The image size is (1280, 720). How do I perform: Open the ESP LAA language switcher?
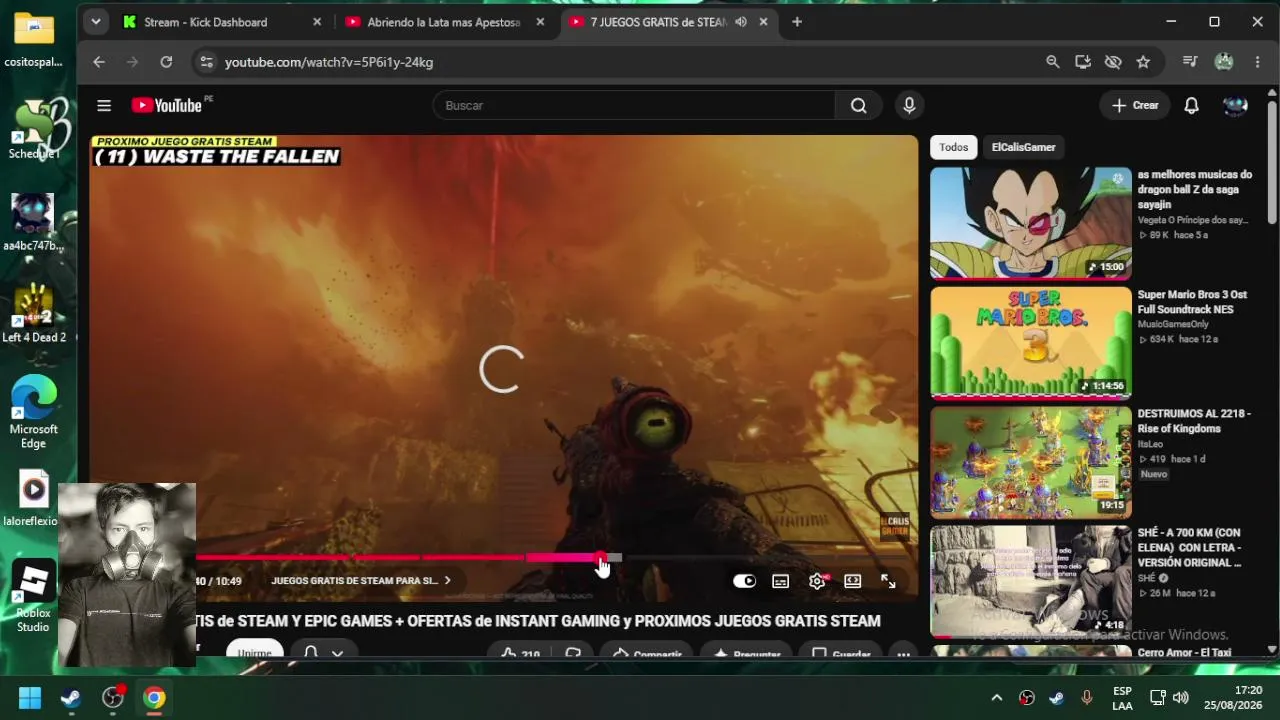(1122, 698)
